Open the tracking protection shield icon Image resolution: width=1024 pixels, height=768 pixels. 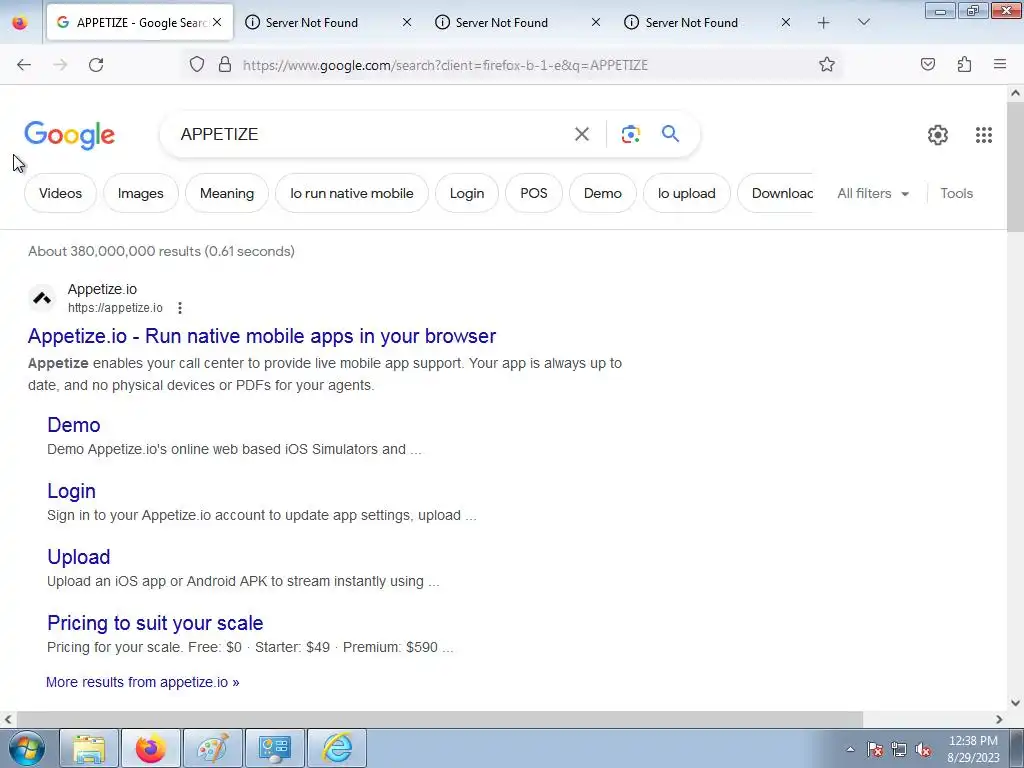[197, 64]
